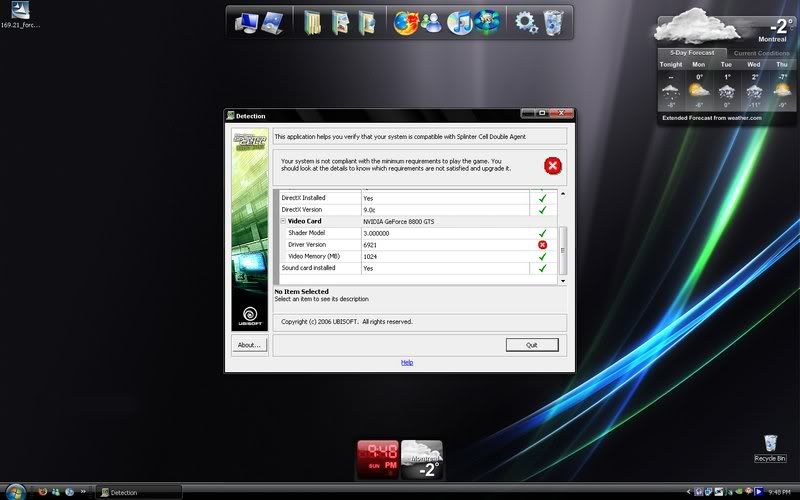Click the list scrollbar up arrow

(563, 194)
